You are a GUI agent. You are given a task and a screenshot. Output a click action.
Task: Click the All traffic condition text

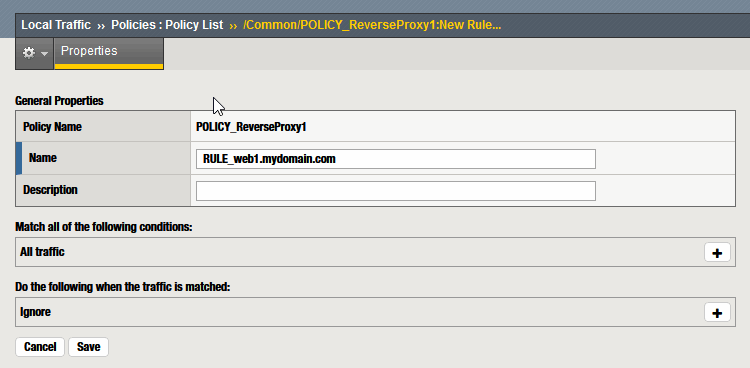[42, 252]
